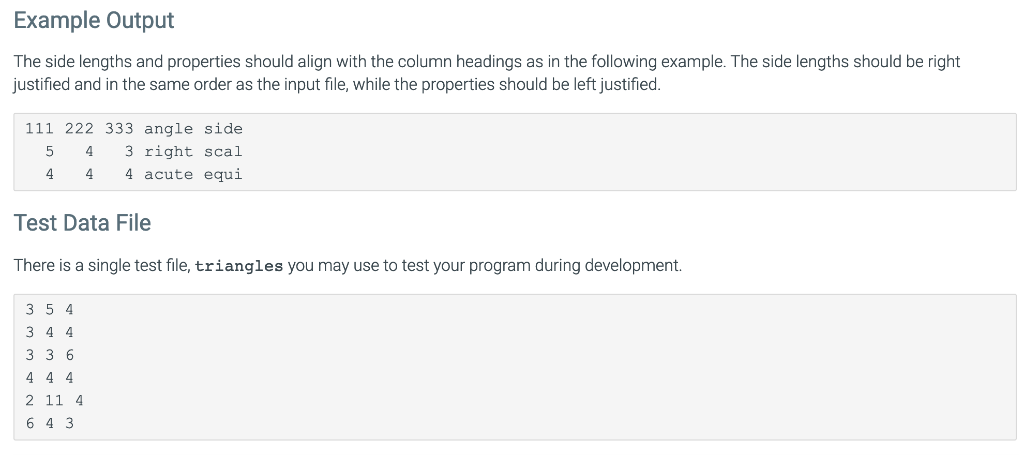Click the '3 3 6' data line
Viewport: 1024px width, 455px height.
(x=50, y=355)
